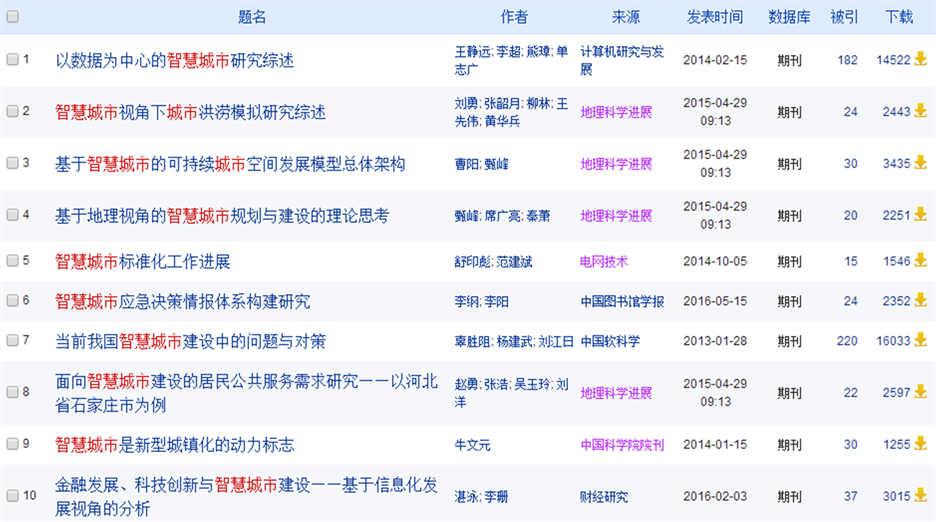Click the 下载 column header
Image resolution: width=936 pixels, height=522 pixels.
(899, 17)
